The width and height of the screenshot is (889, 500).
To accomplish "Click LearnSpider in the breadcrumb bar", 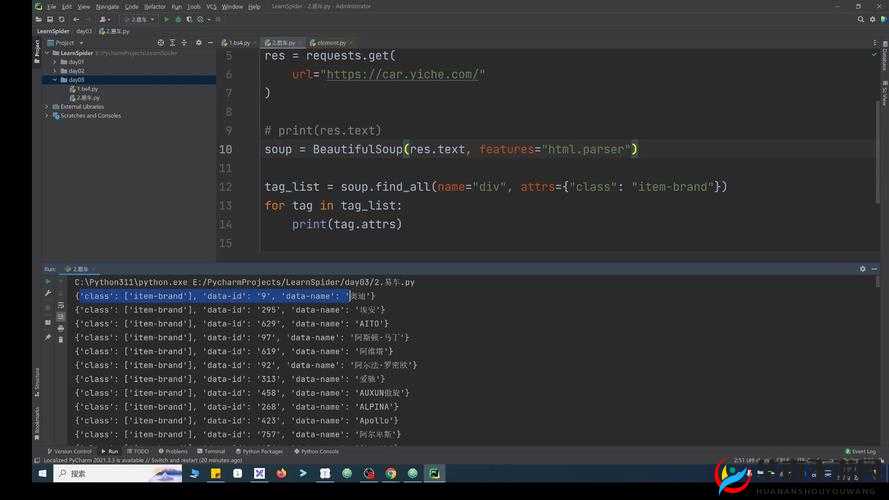I will click(x=53, y=32).
